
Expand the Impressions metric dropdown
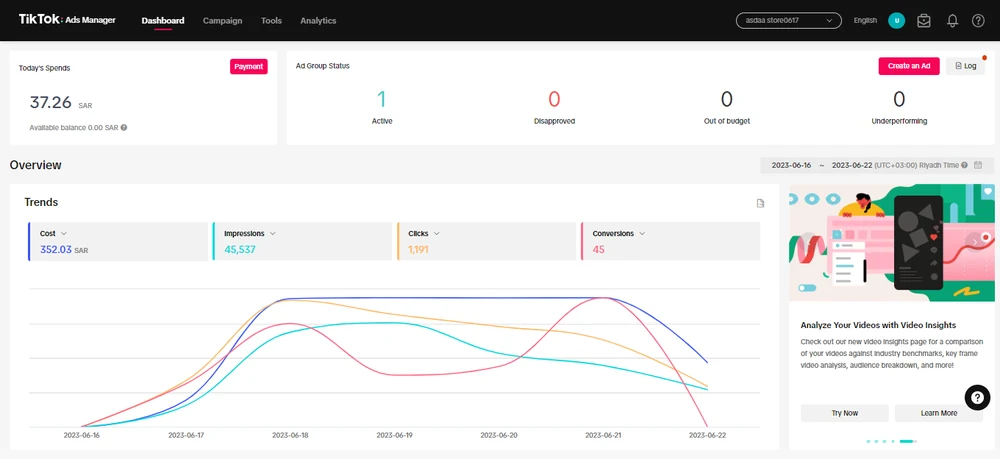pyautogui.click(x=273, y=234)
